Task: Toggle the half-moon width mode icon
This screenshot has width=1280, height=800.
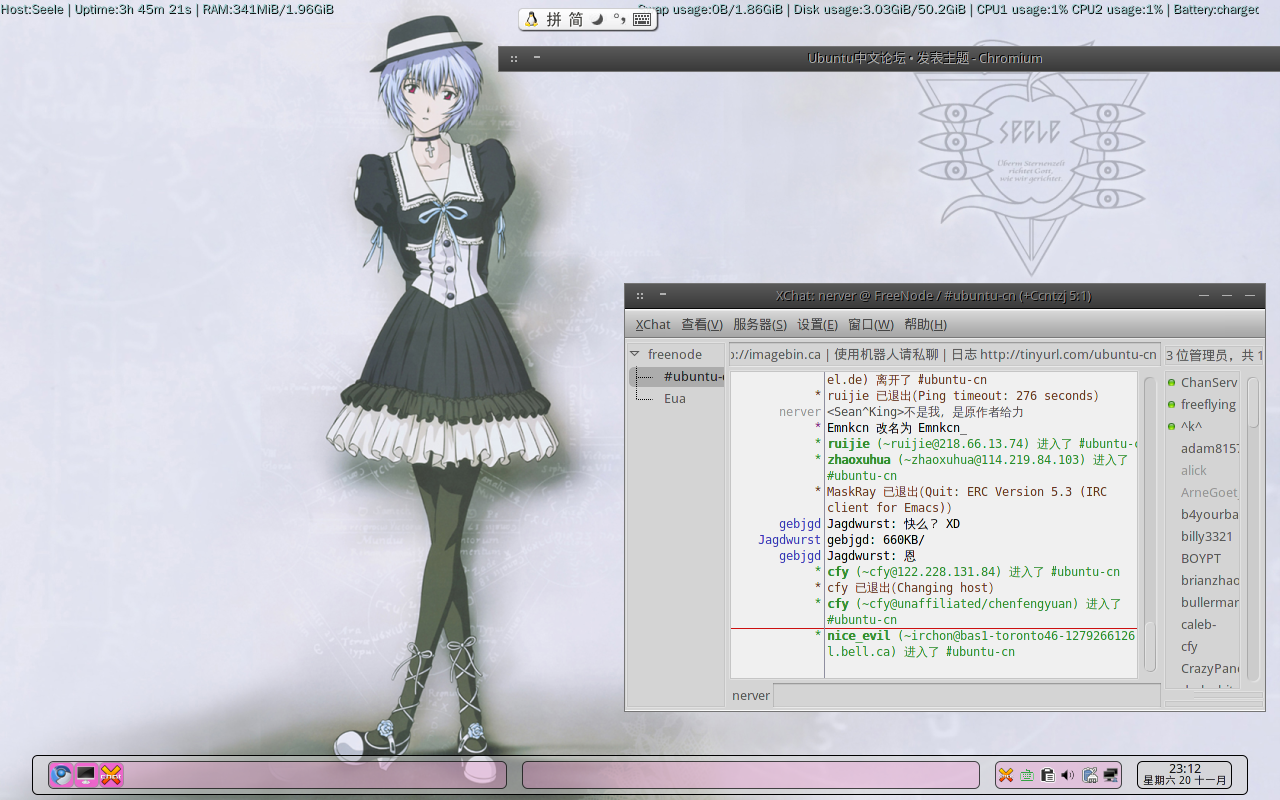Action: (x=598, y=19)
